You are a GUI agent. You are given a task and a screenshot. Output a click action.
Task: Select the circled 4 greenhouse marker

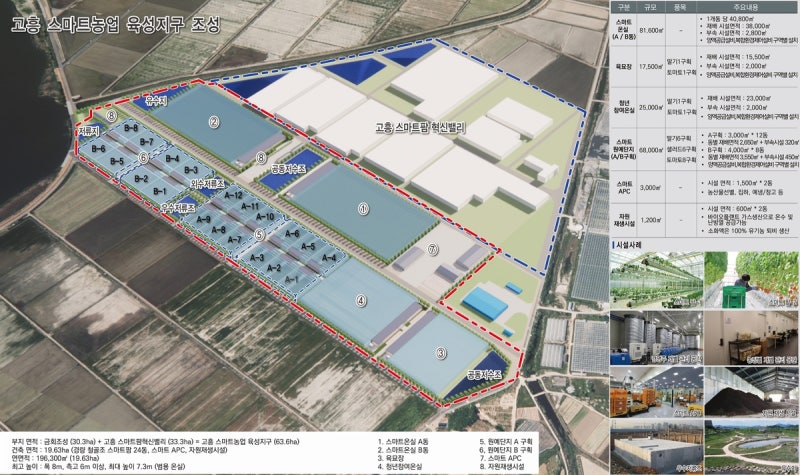(x=361, y=301)
